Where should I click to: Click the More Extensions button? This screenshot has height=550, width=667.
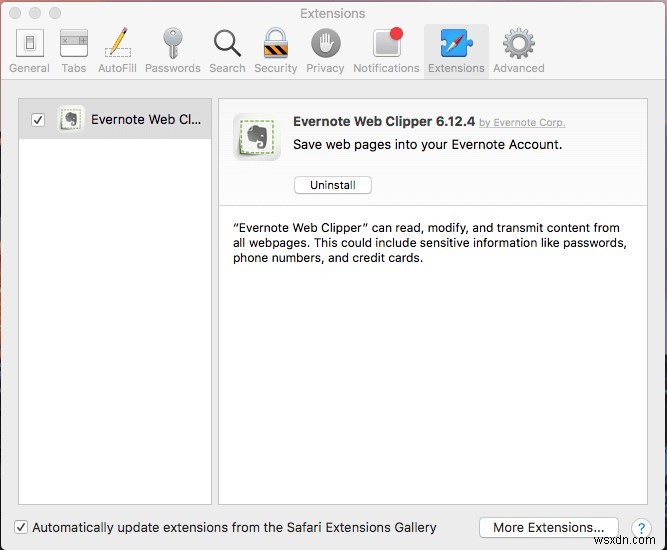(548, 527)
